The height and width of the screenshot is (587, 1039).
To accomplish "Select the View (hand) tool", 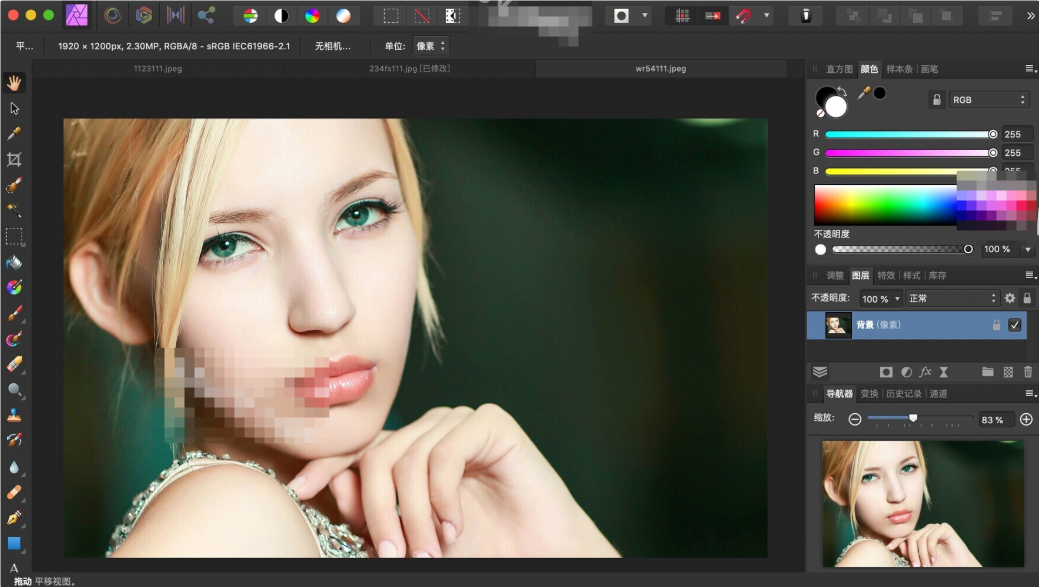I will click(x=14, y=83).
